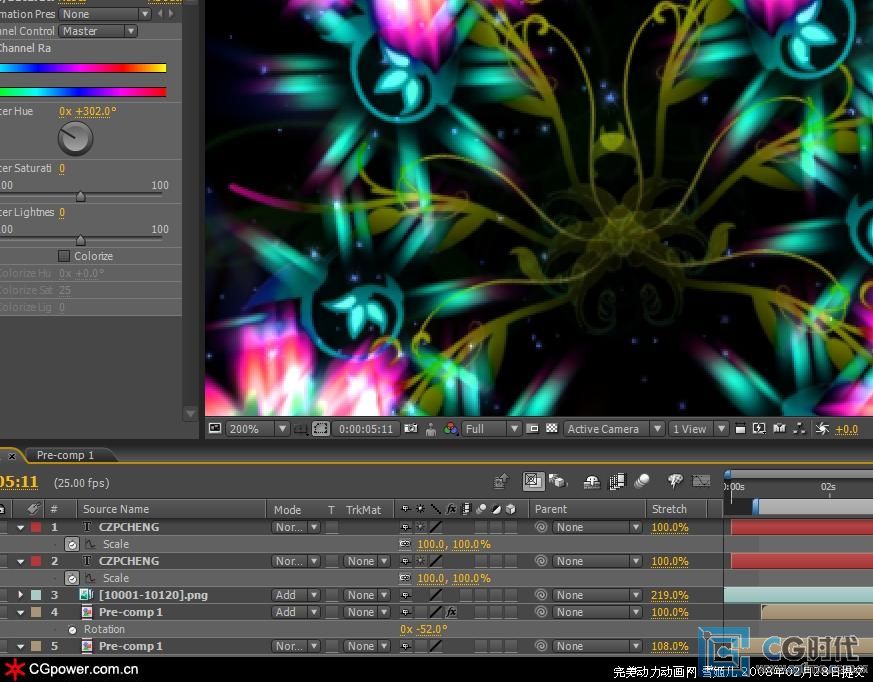Click the fx effect switch on layer 4
Image resolution: width=873 pixels, height=682 pixels.
[451, 612]
